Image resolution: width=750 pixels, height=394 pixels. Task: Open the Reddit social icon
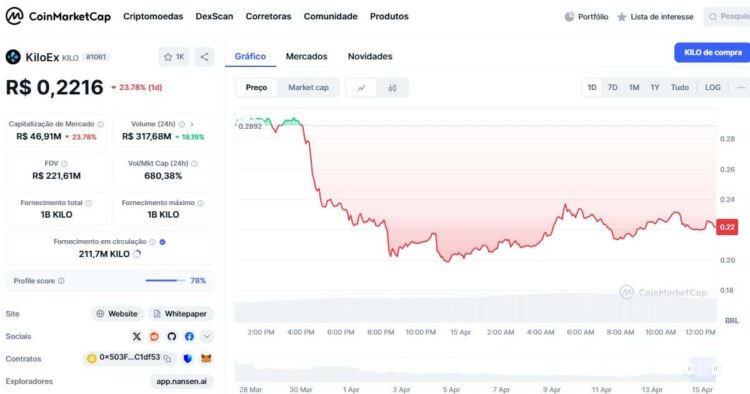pyautogui.click(x=154, y=336)
